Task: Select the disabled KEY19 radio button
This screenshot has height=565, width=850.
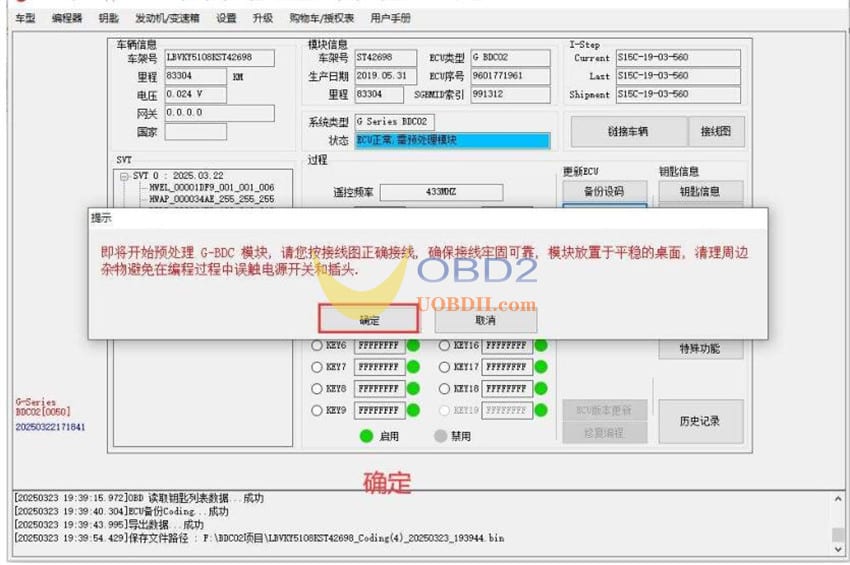Action: 445,410
